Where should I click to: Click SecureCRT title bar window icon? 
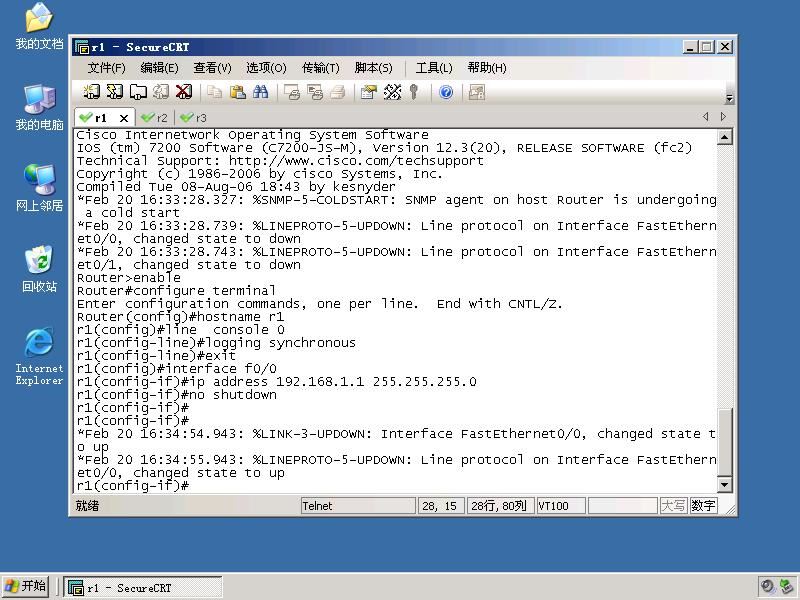[x=82, y=47]
